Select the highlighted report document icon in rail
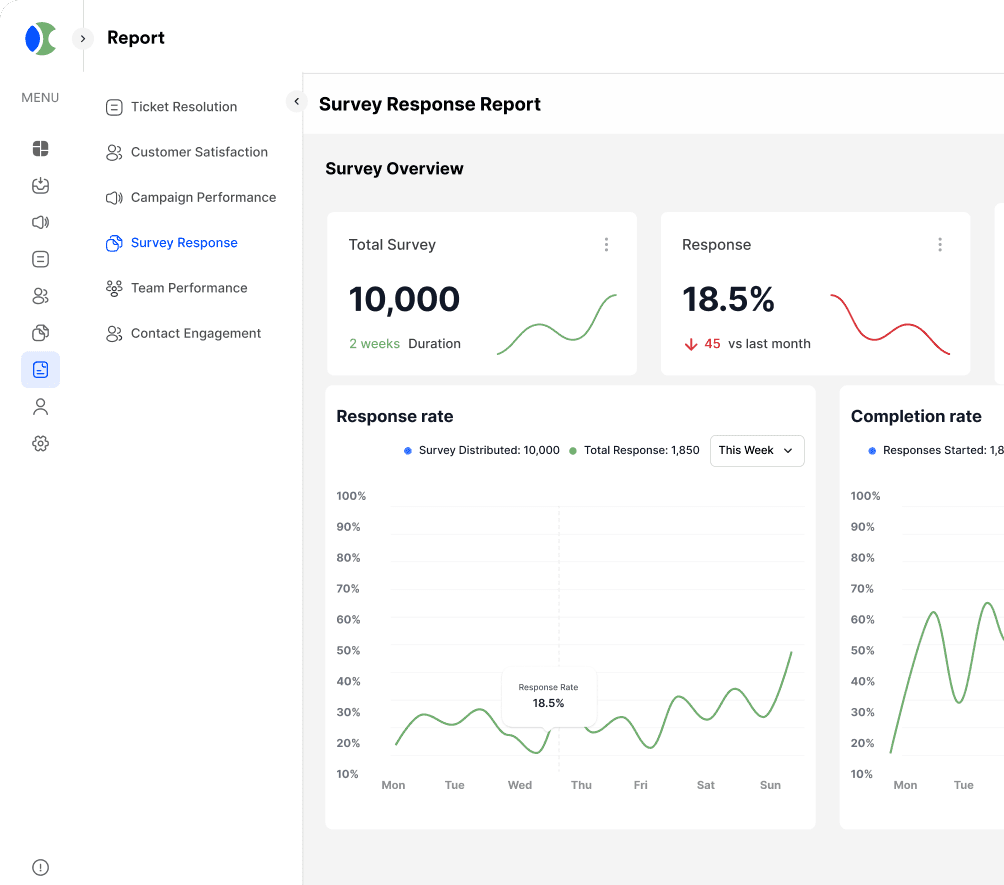This screenshot has height=885, width=1004. 40,369
